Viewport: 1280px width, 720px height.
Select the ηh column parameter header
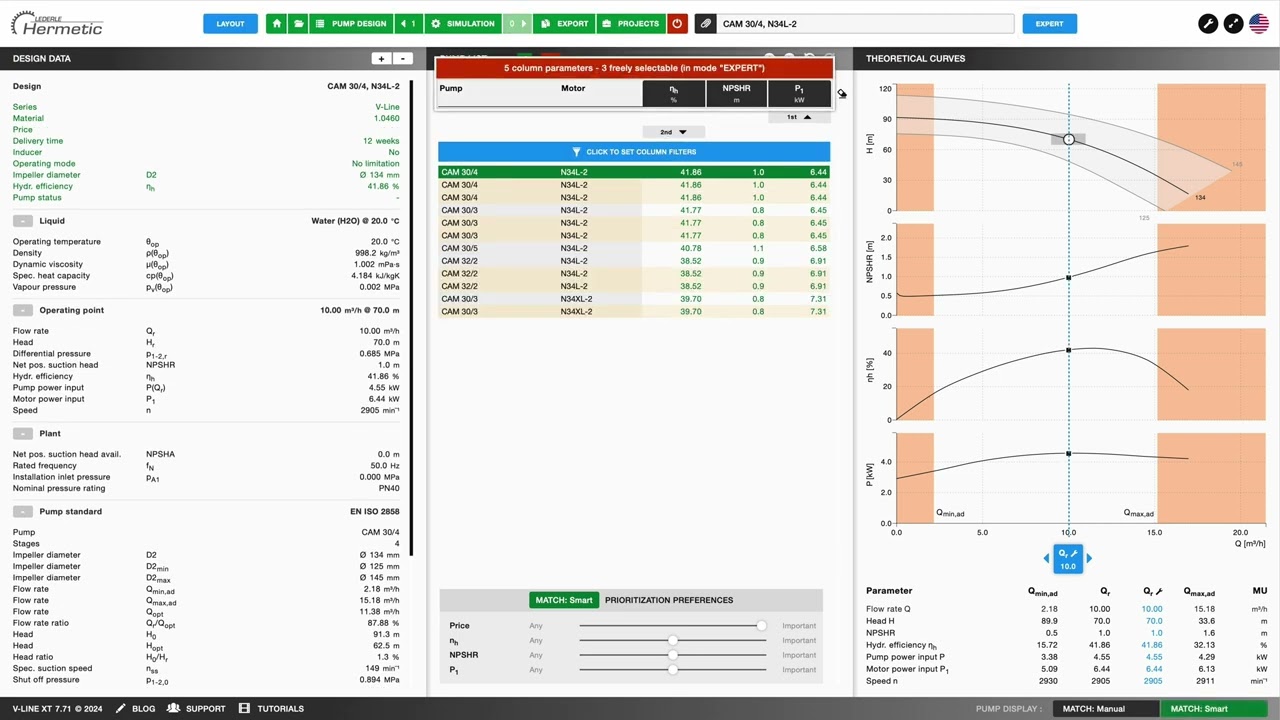[673, 93]
